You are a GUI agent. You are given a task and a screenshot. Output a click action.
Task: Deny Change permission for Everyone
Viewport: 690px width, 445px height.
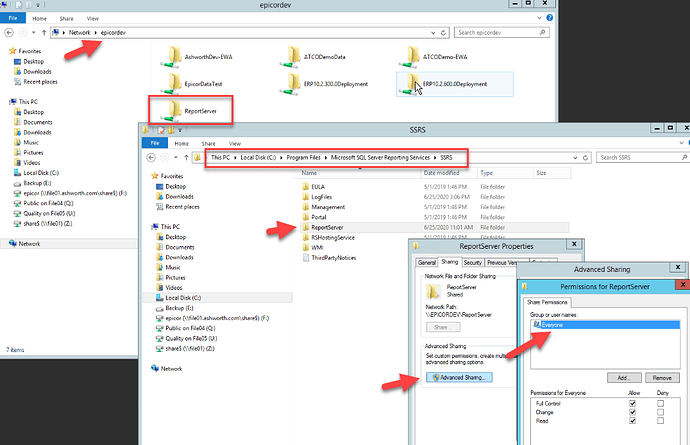661,412
